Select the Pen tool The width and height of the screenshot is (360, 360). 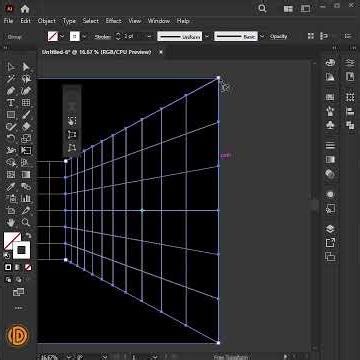tap(11, 91)
